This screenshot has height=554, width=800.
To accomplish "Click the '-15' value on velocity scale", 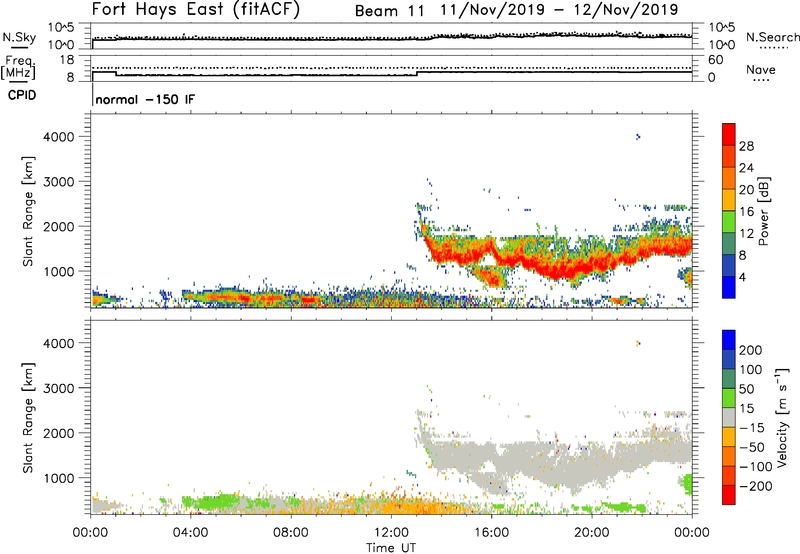I will (x=752, y=427).
